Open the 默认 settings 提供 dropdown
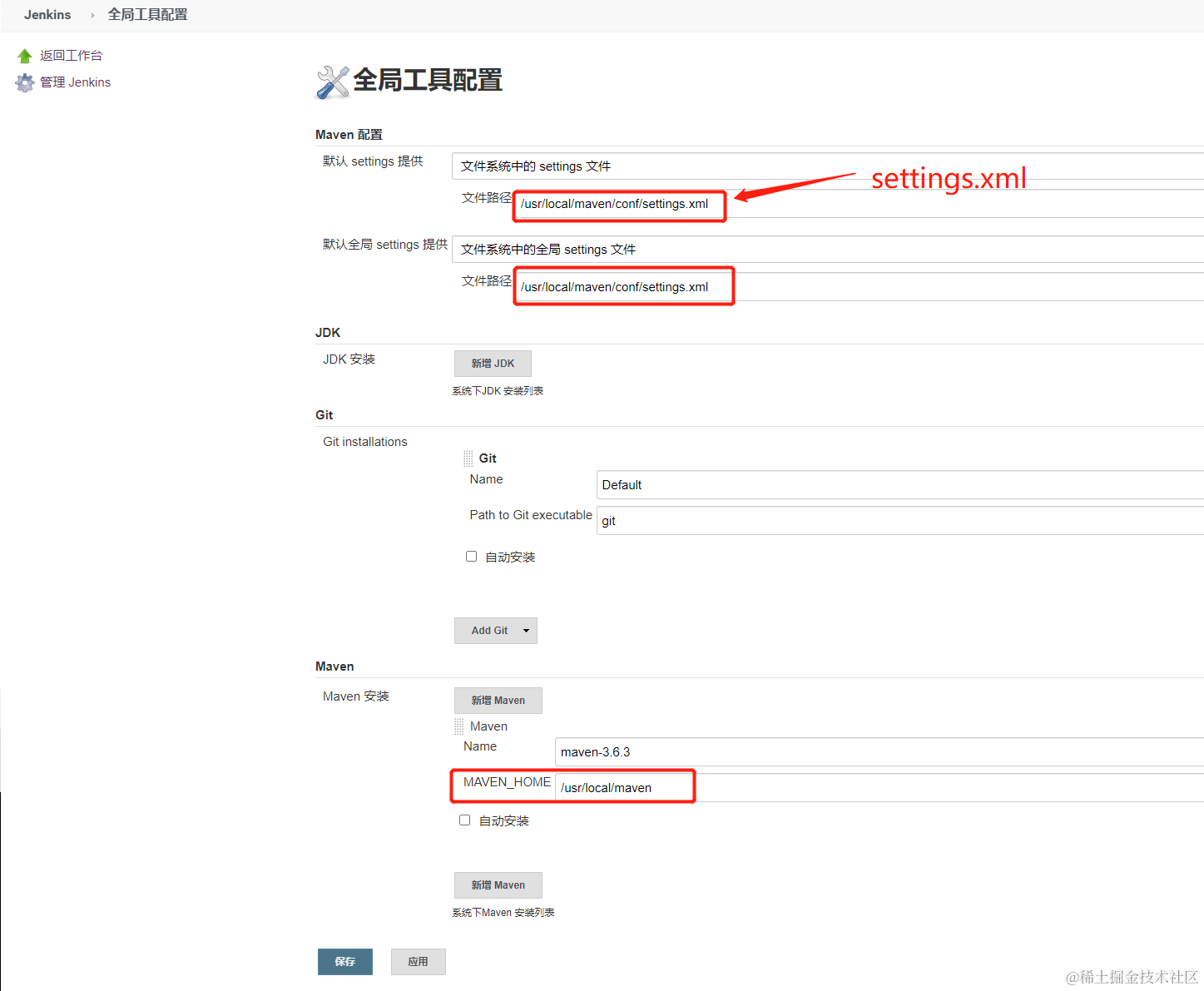This screenshot has height=991, width=1204. point(828,166)
